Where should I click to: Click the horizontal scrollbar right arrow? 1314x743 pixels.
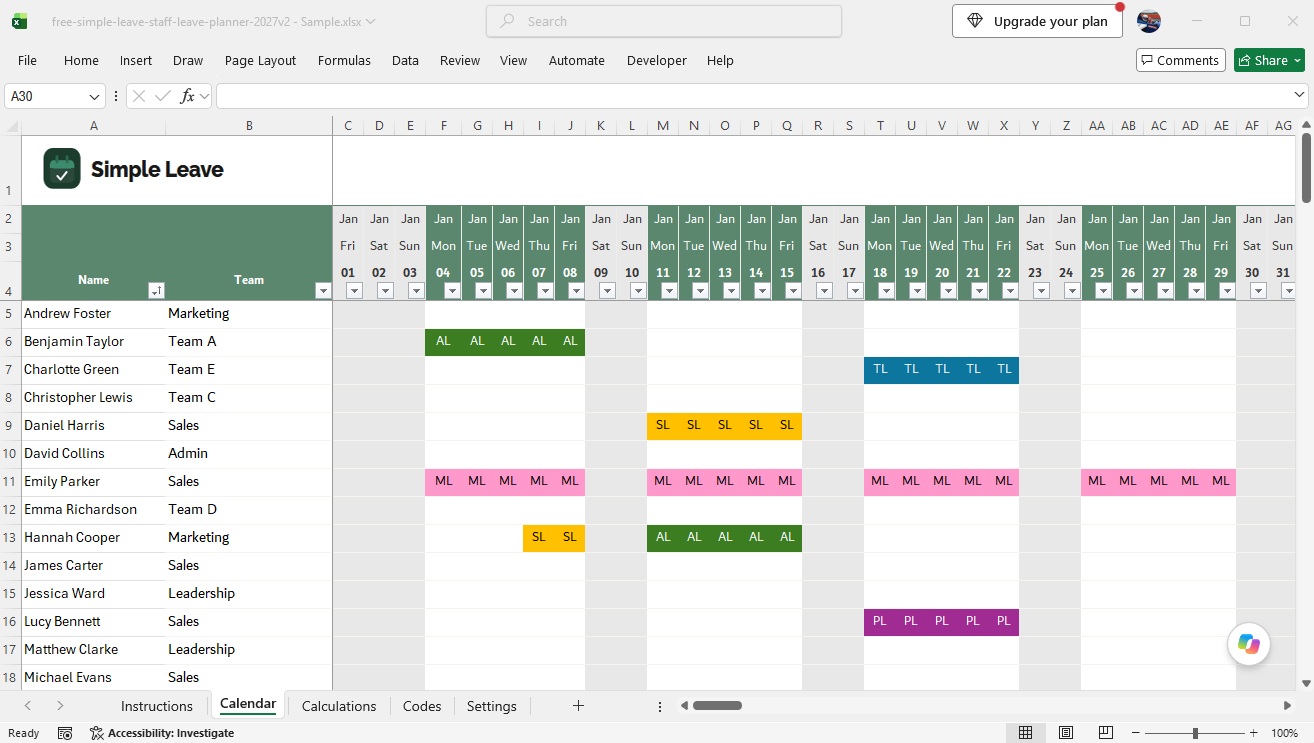(1288, 706)
